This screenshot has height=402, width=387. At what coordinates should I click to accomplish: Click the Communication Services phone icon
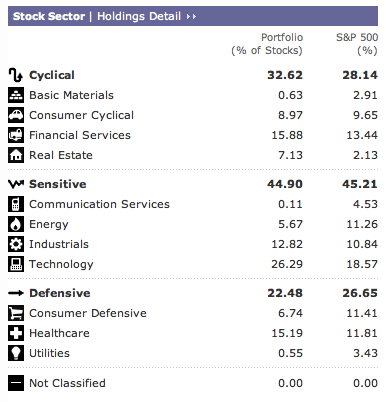pos(16,204)
